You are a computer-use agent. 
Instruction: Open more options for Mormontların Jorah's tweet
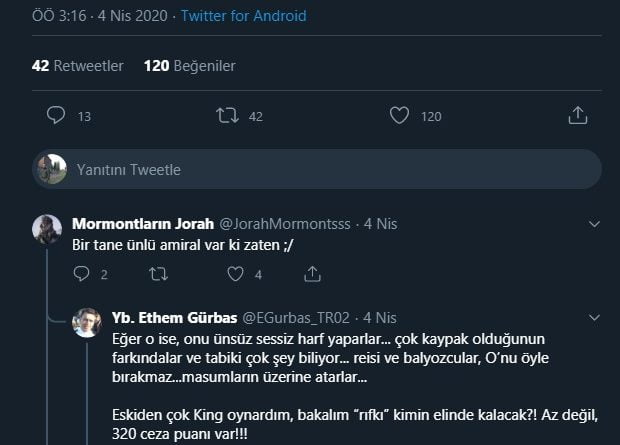point(594,223)
